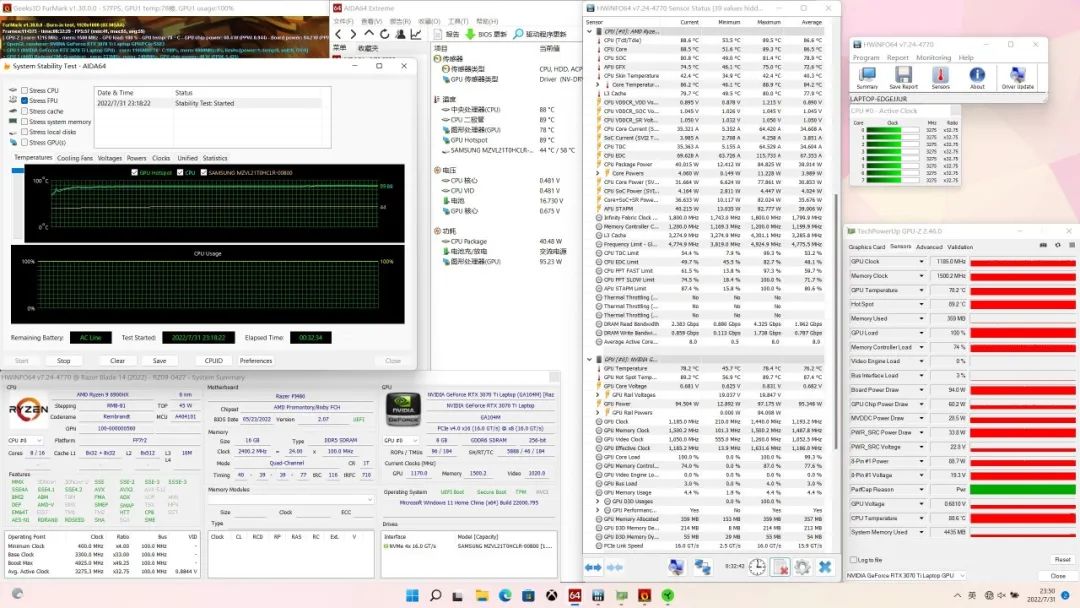Open the GPU Clock sensor dropdown arrow

pyautogui.click(x=919, y=262)
